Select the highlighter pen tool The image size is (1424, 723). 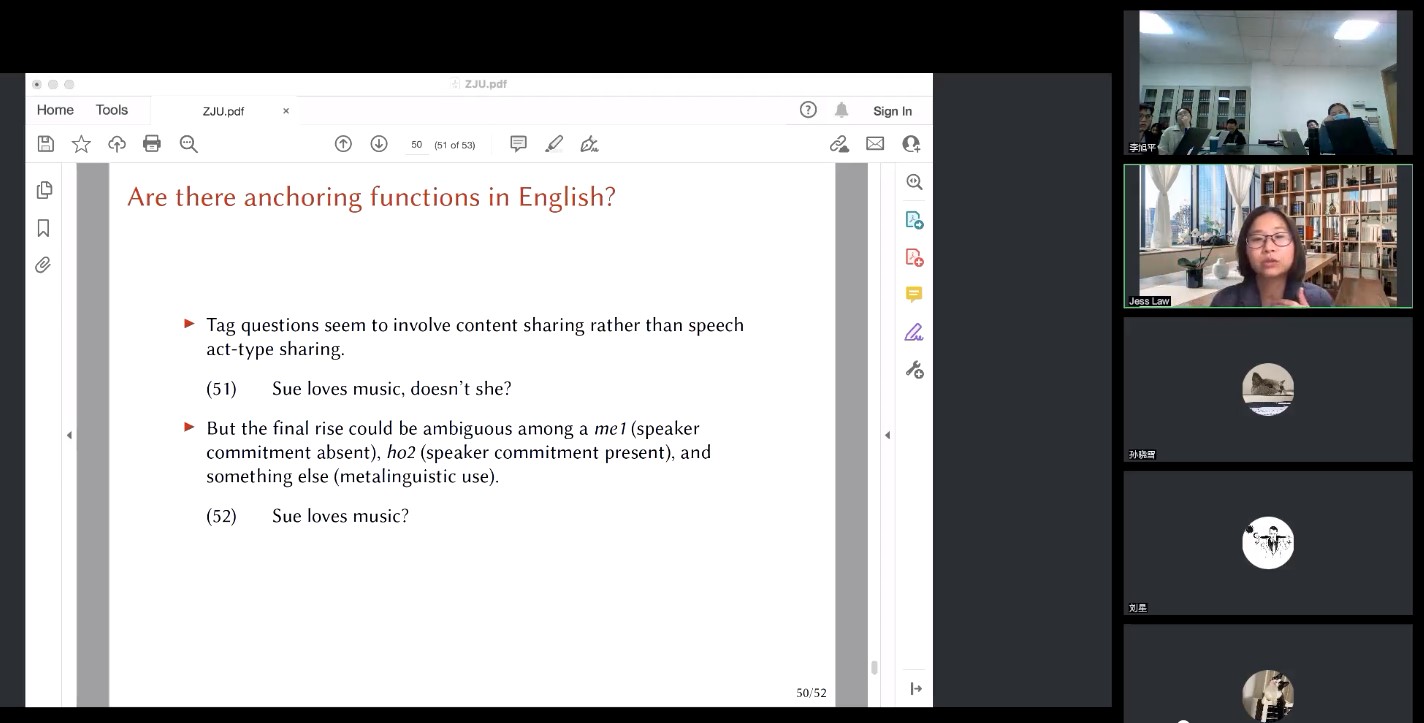[x=554, y=144]
